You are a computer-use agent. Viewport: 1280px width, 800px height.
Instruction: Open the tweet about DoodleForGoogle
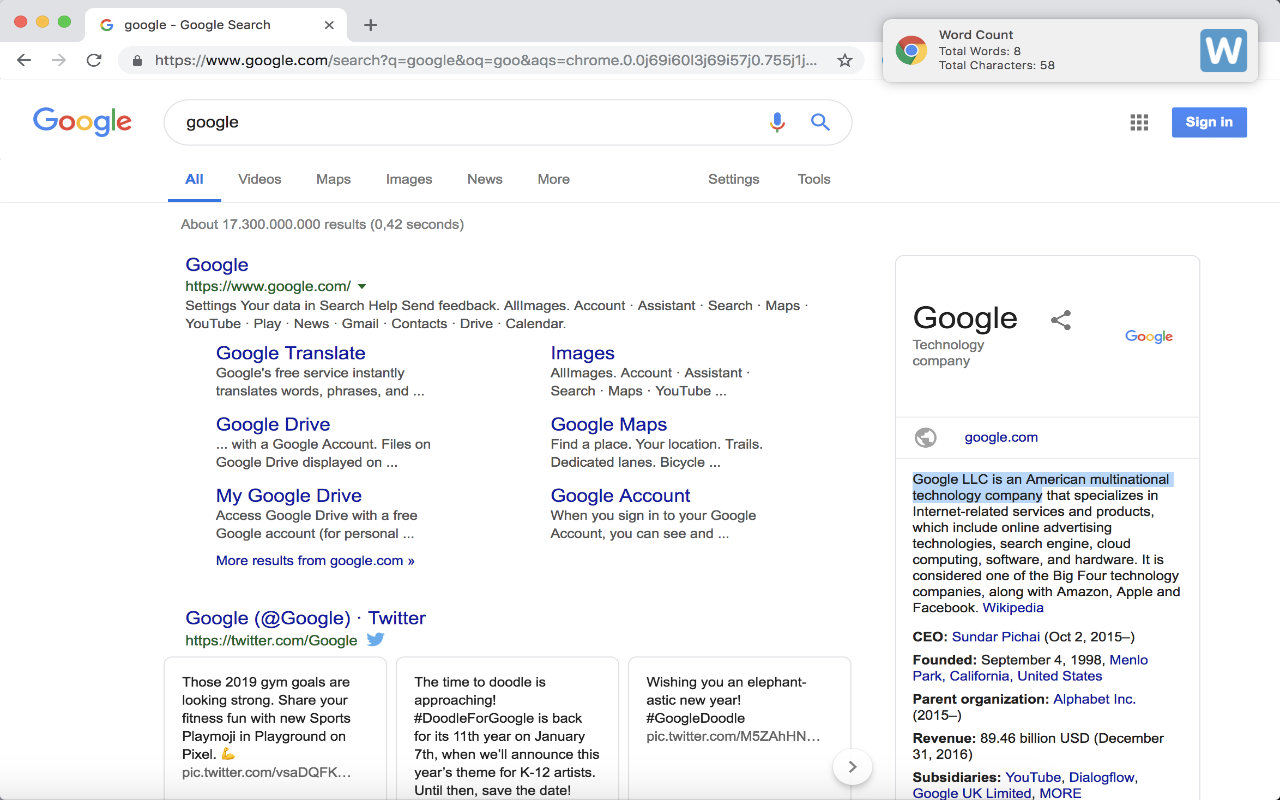point(507,727)
